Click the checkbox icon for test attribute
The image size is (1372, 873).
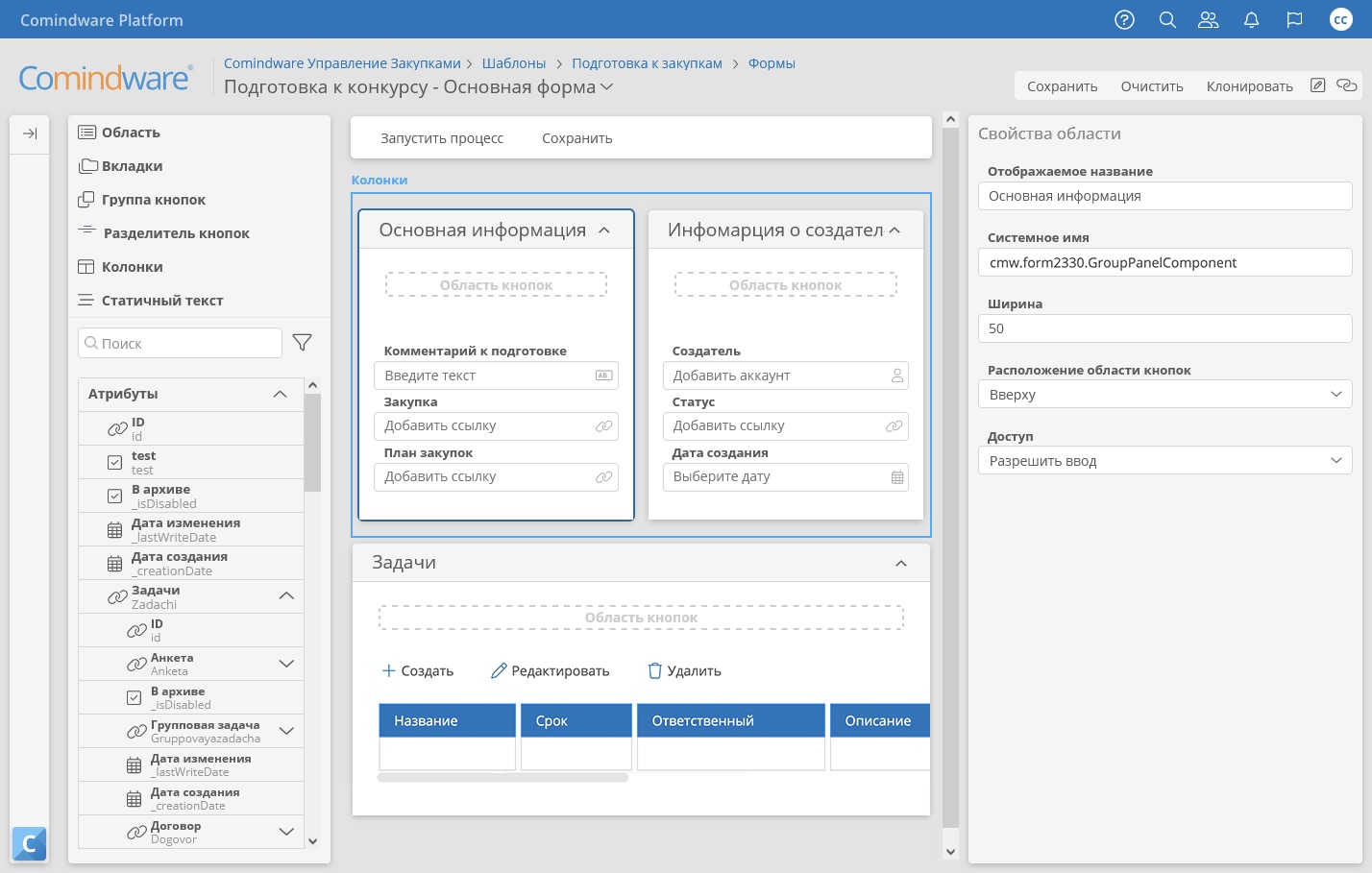pyautogui.click(x=115, y=463)
